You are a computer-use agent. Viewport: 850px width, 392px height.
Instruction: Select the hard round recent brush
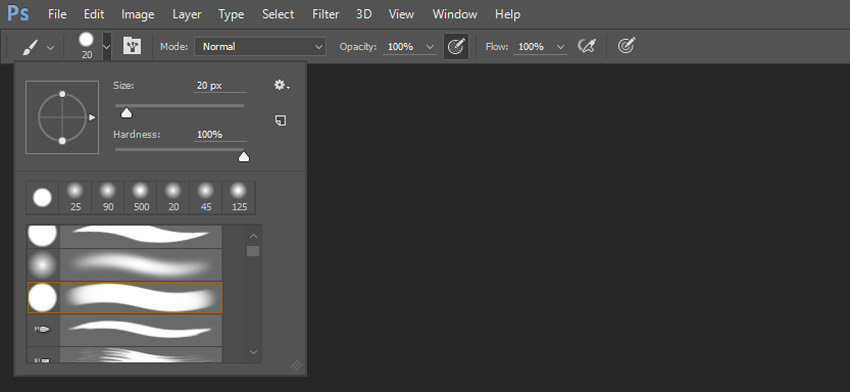[x=42, y=197]
